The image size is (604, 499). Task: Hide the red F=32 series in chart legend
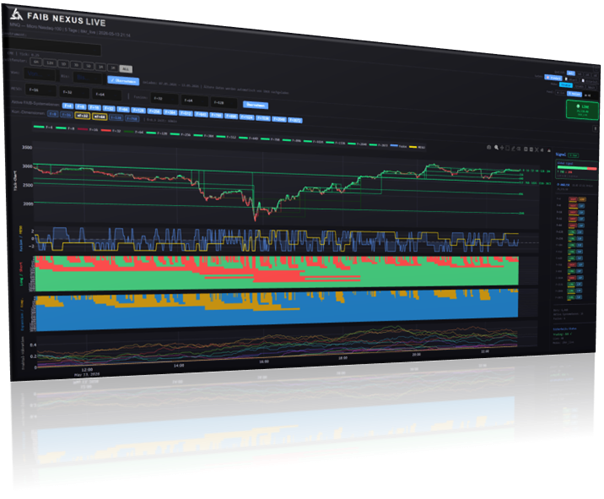coord(111,131)
